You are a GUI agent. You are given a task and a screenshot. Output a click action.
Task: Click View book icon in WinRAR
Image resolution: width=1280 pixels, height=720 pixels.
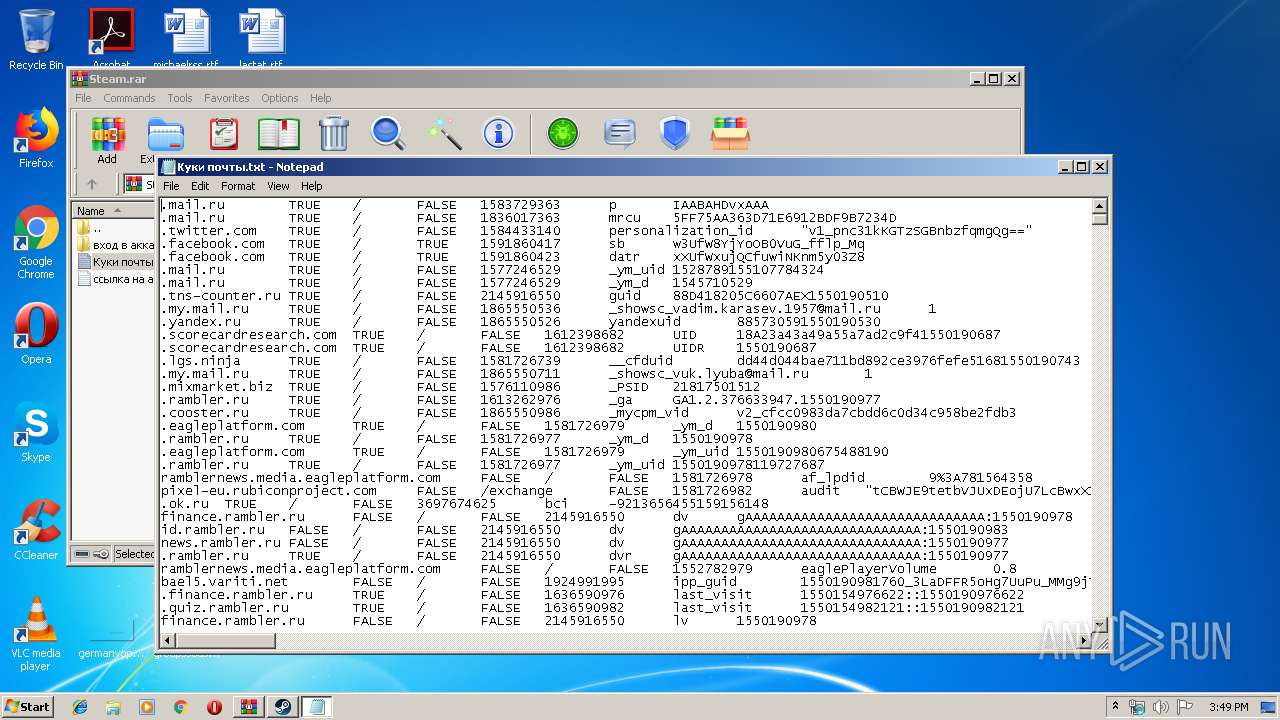tap(279, 134)
